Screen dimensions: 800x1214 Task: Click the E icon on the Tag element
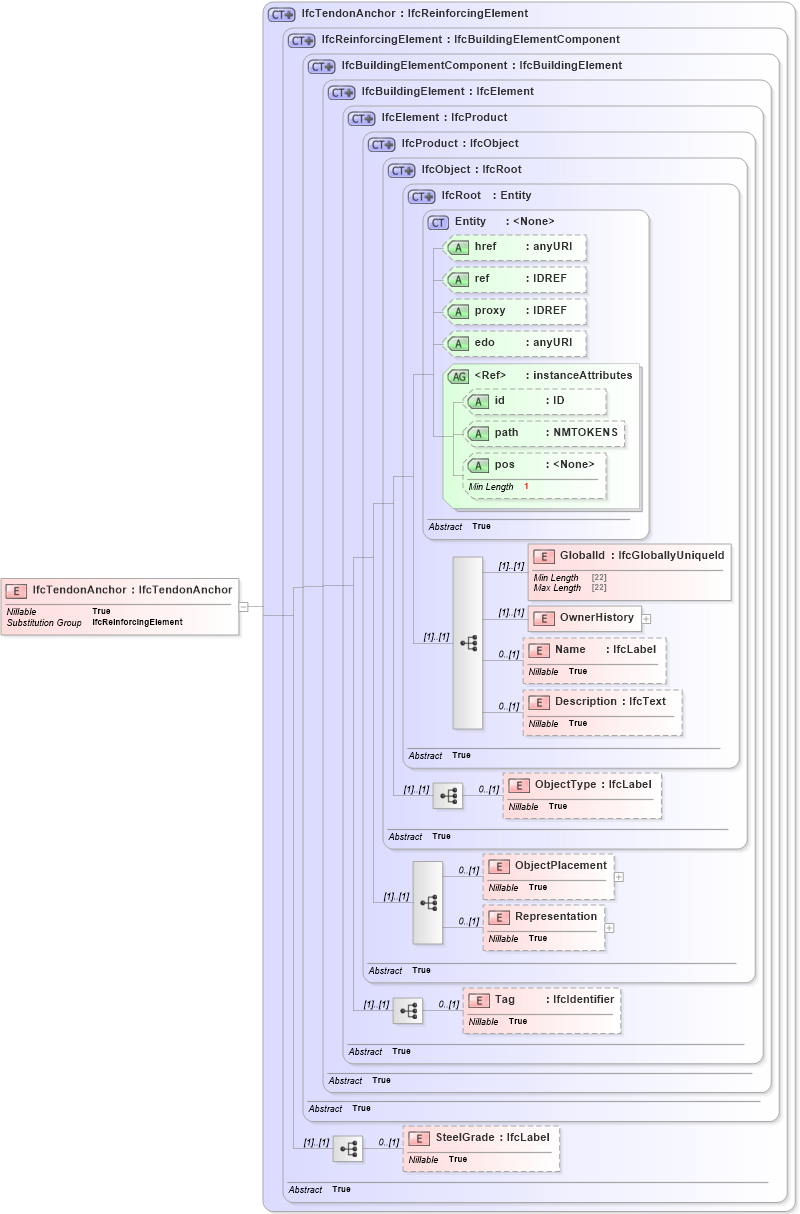pyautogui.click(x=482, y=999)
